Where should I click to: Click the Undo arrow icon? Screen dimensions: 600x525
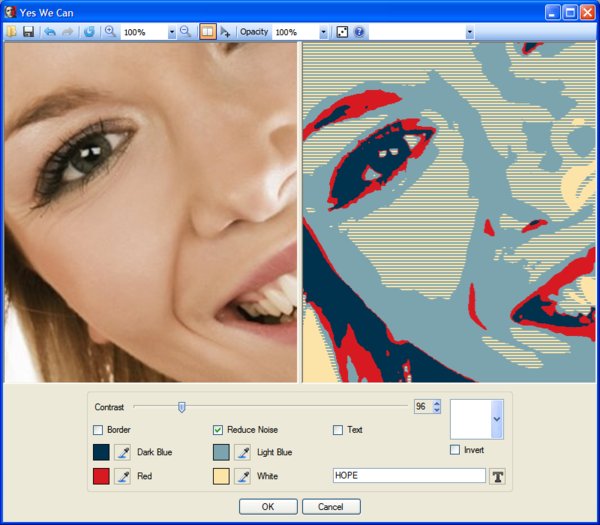coord(50,32)
